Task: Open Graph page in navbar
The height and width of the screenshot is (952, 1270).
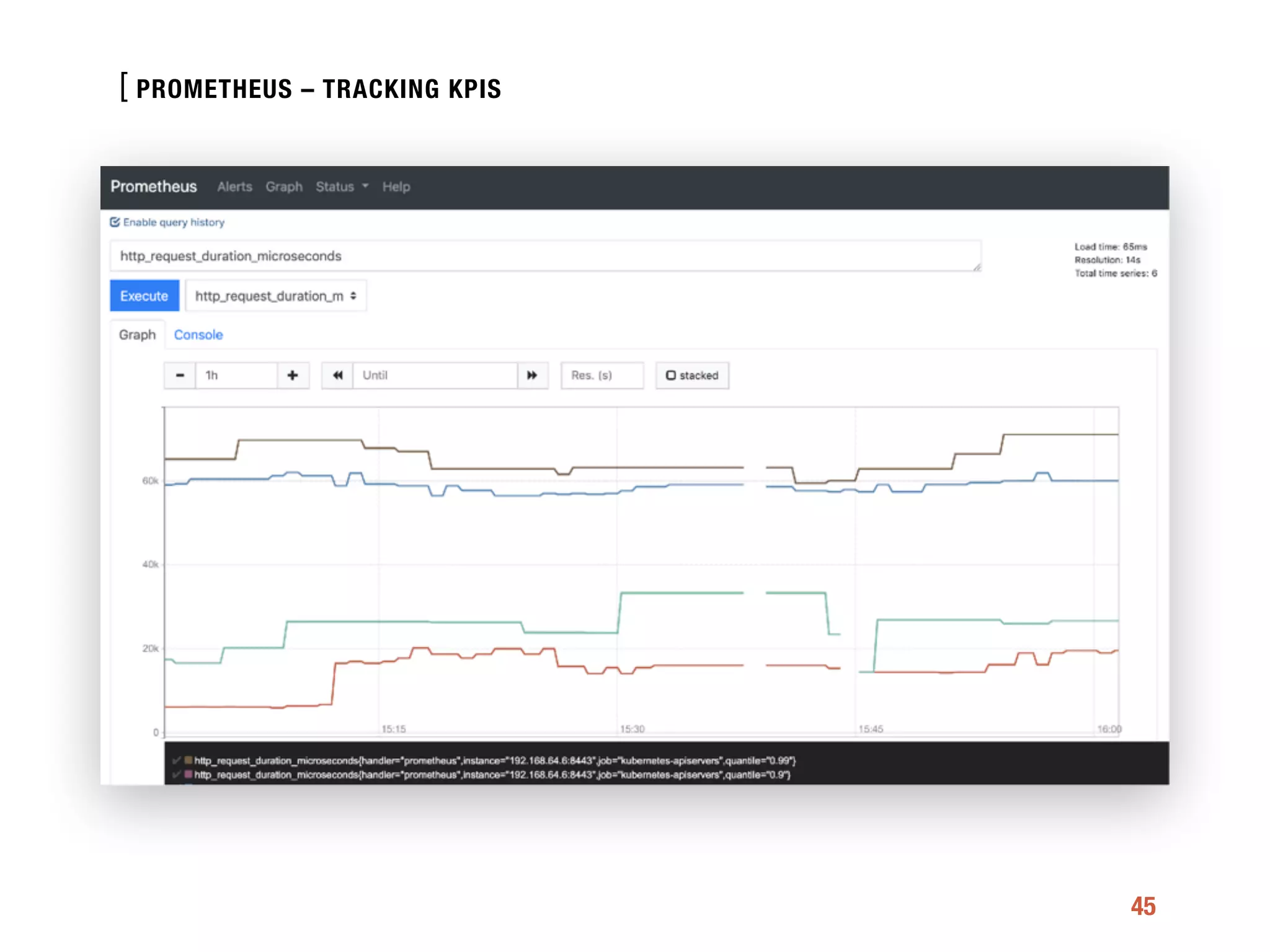Action: (284, 187)
